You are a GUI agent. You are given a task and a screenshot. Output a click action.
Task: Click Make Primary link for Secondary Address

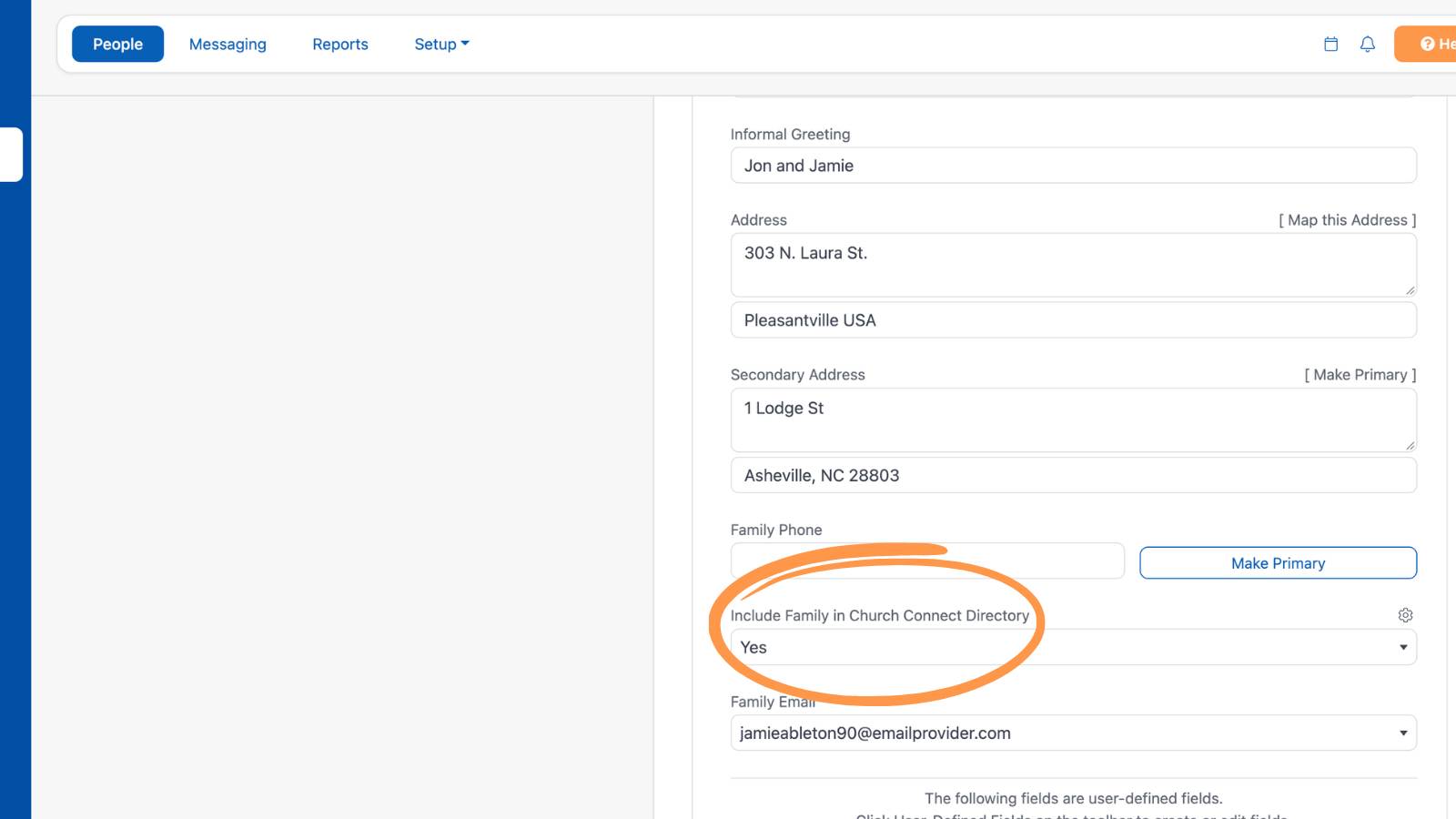[x=1360, y=375]
